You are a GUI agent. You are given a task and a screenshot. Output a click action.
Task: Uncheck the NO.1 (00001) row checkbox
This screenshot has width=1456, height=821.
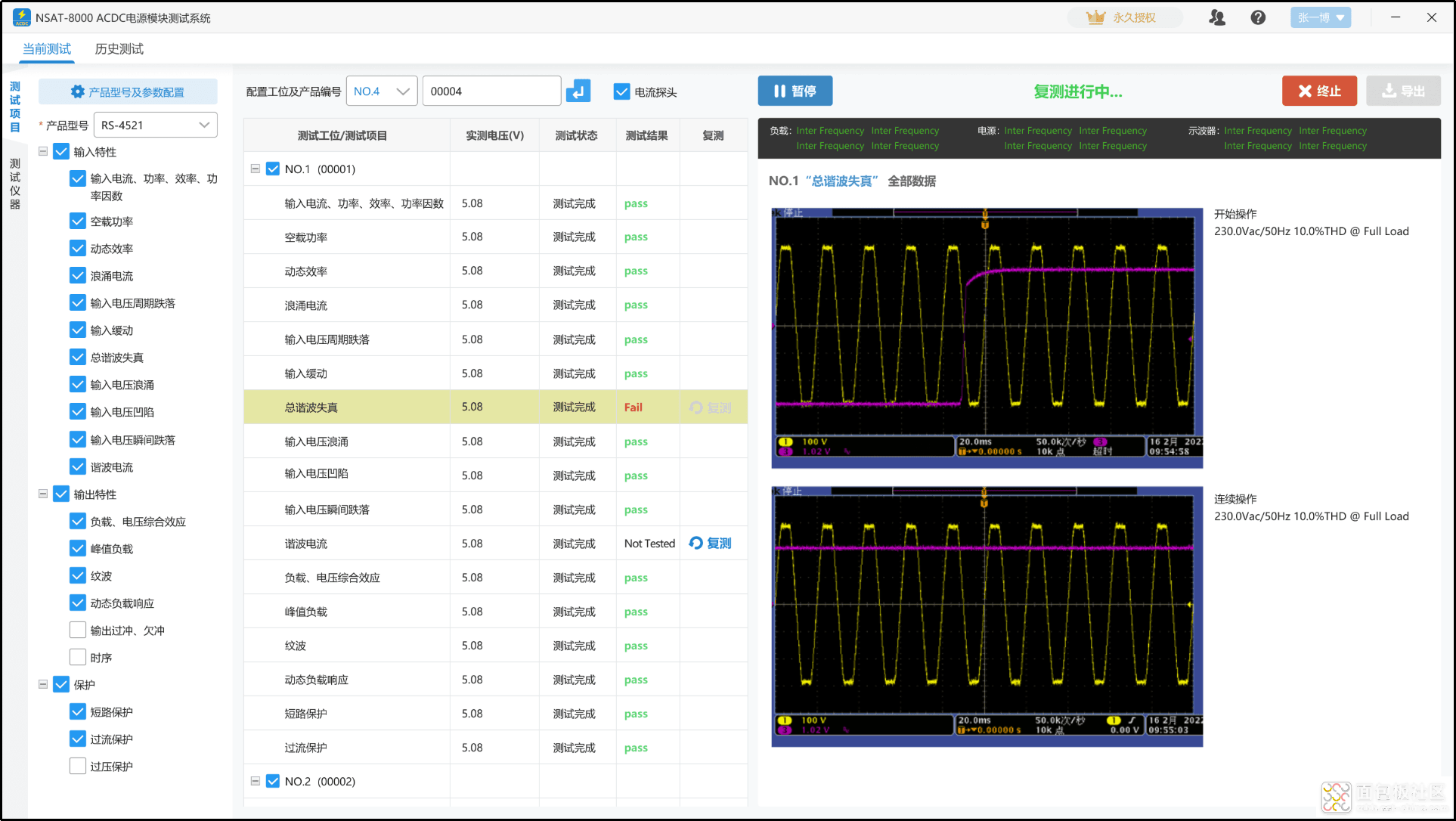point(274,169)
